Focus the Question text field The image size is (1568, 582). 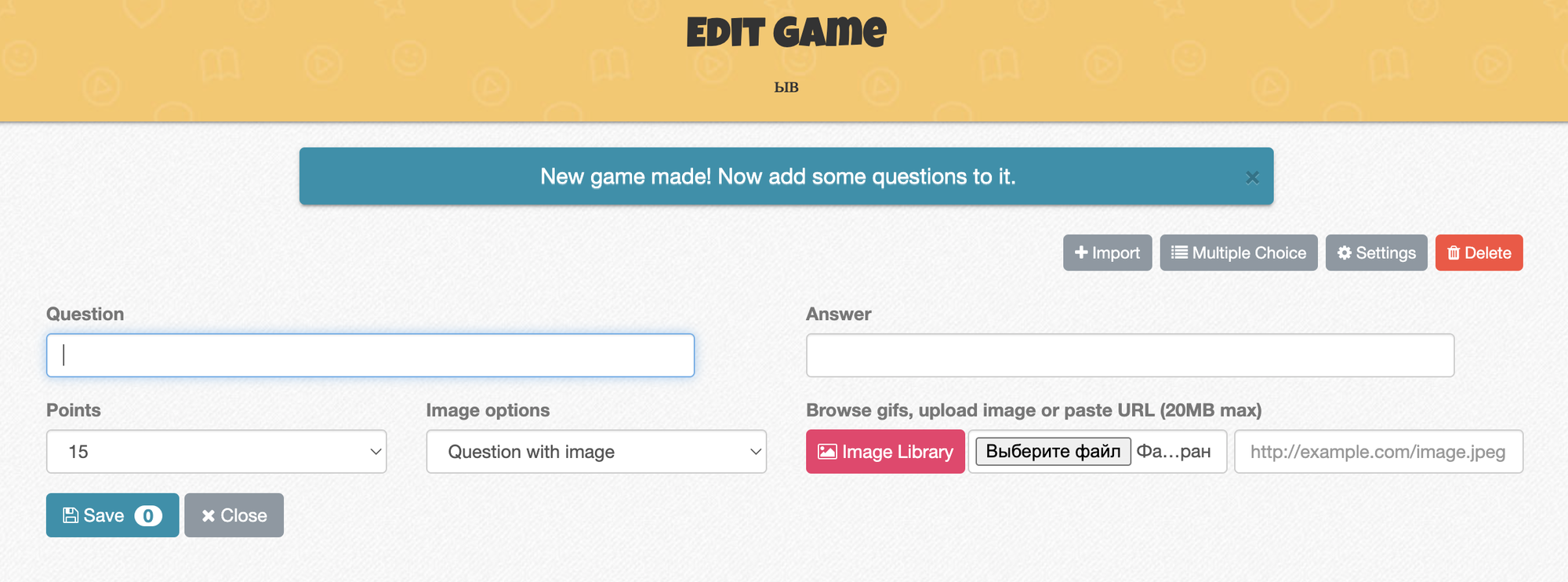pyautogui.click(x=370, y=355)
